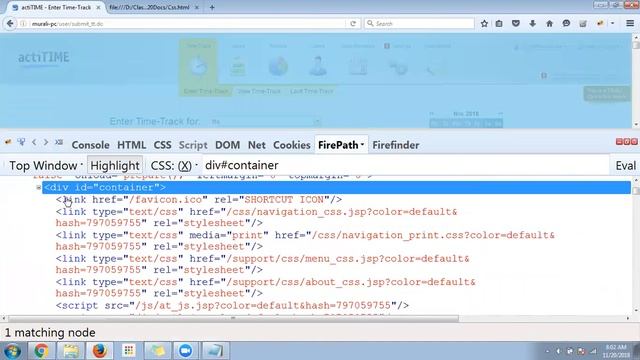Click the Firefox Search box
The height and width of the screenshot is (360, 640).
tap(420, 24)
